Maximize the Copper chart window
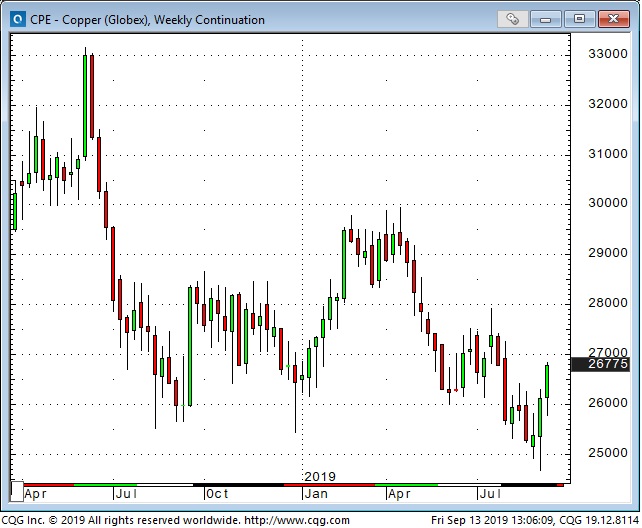Screen dimensions: 642x528 [x=579, y=19]
